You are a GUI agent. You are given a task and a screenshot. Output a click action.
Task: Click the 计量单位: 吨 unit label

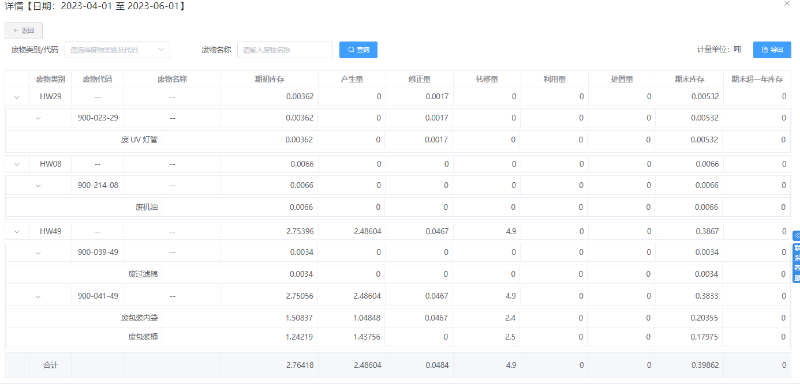(x=719, y=49)
